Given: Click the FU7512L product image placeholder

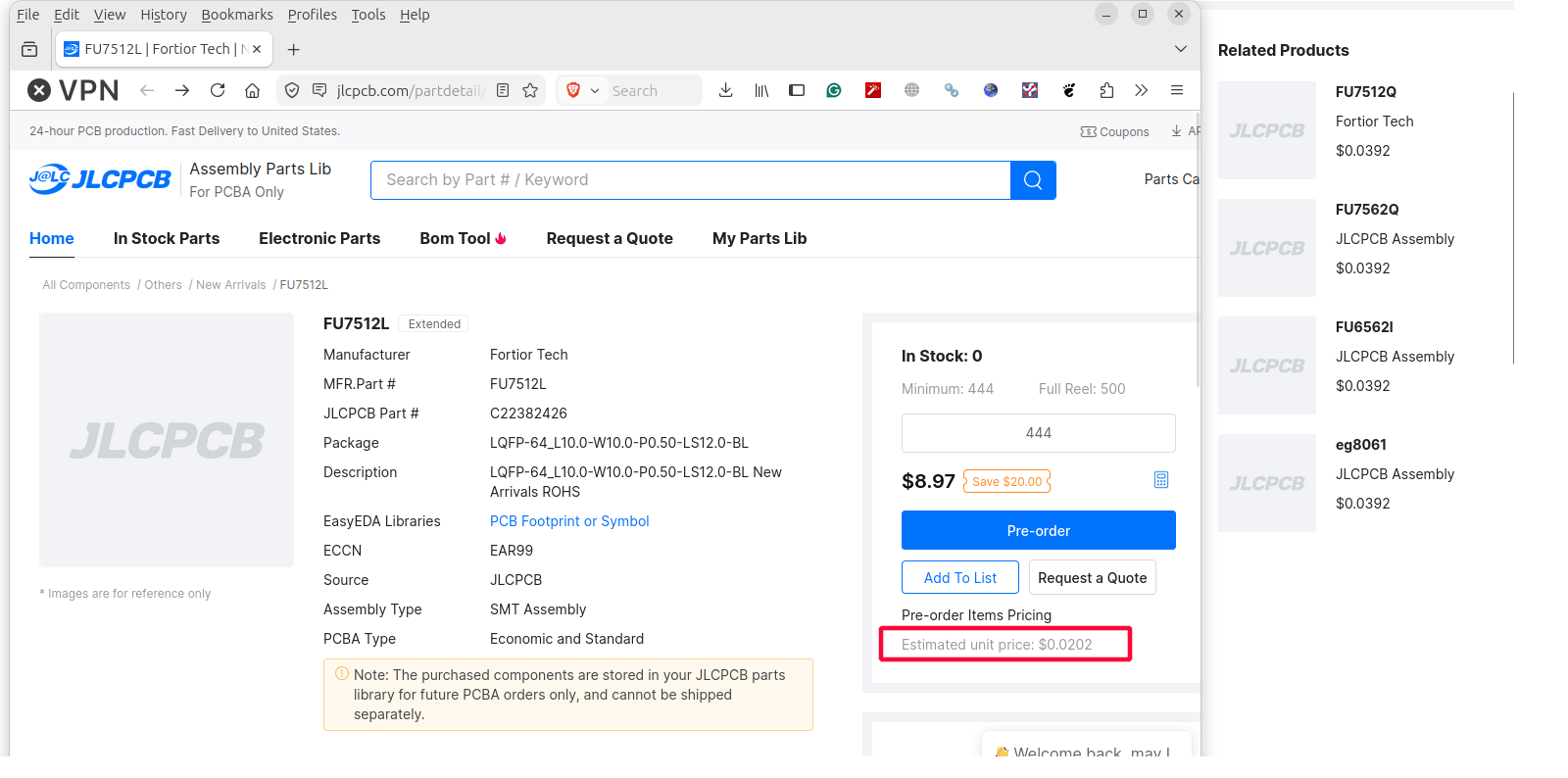Looking at the screenshot, I should 167,440.
